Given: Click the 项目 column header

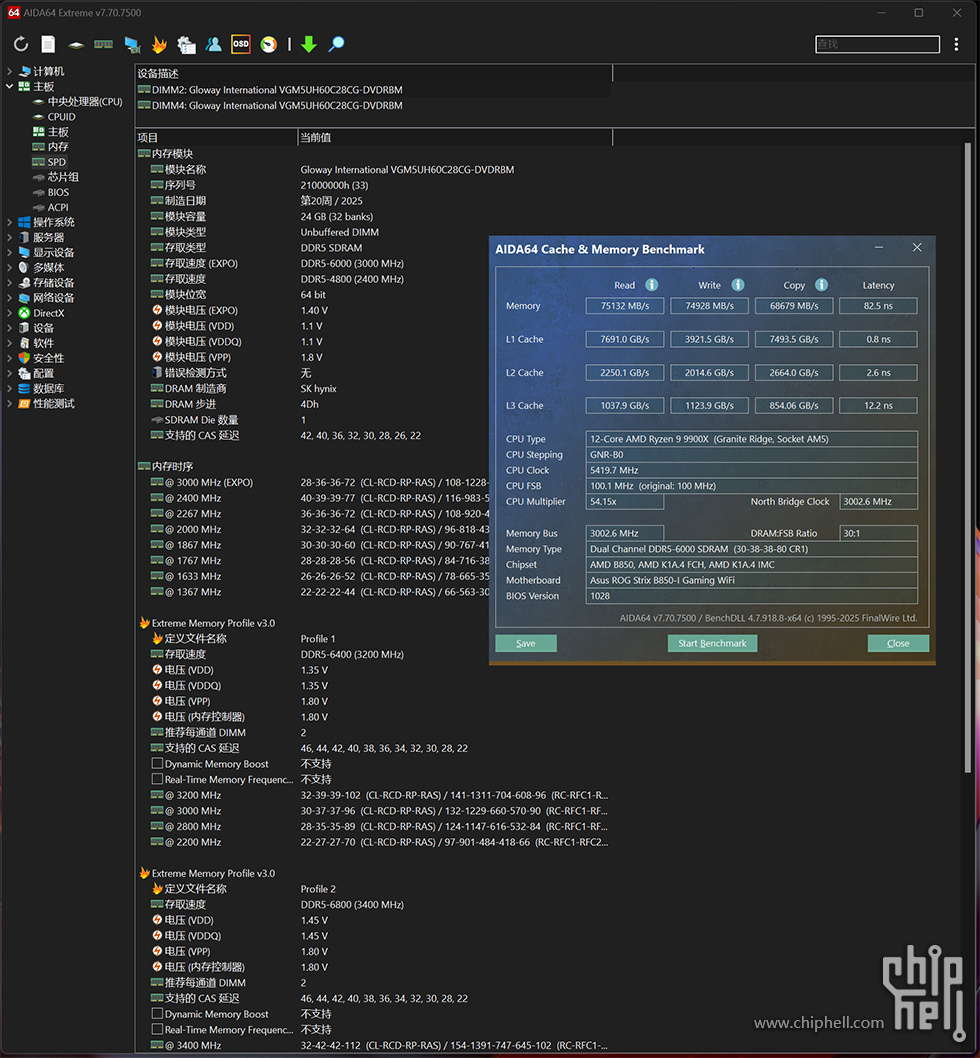Looking at the screenshot, I should [x=216, y=138].
